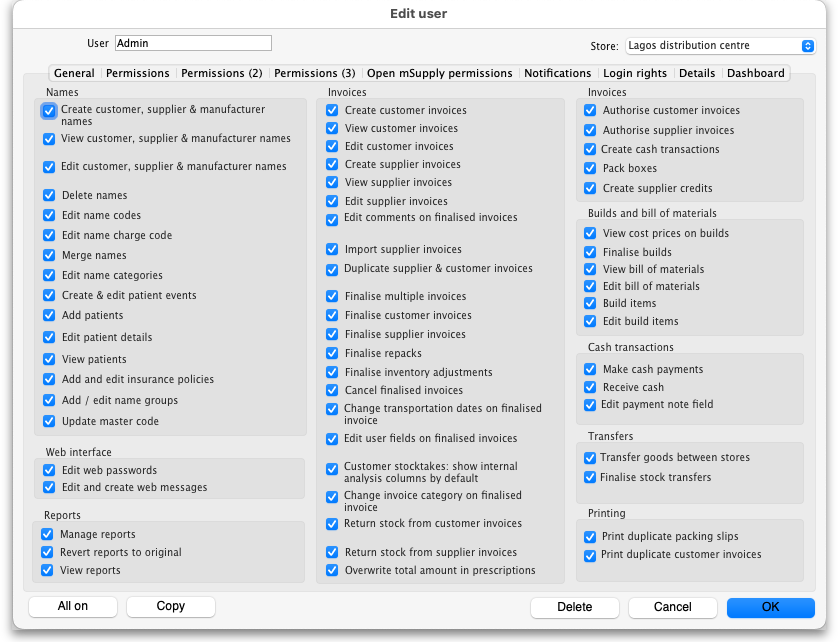Uncheck Manage reports checkbox
Image resolution: width=838 pixels, height=642 pixels.
(x=47, y=535)
